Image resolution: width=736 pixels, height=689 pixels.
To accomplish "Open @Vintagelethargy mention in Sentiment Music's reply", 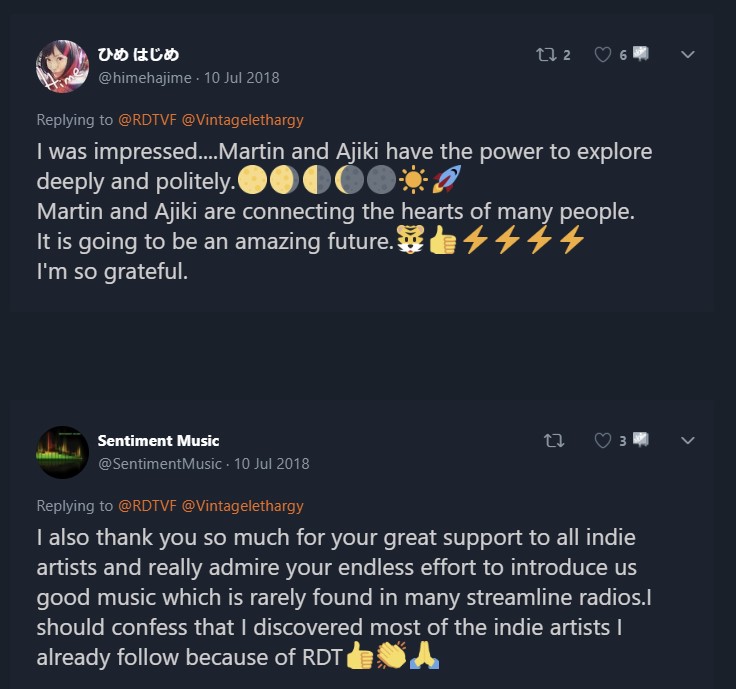I will [242, 505].
